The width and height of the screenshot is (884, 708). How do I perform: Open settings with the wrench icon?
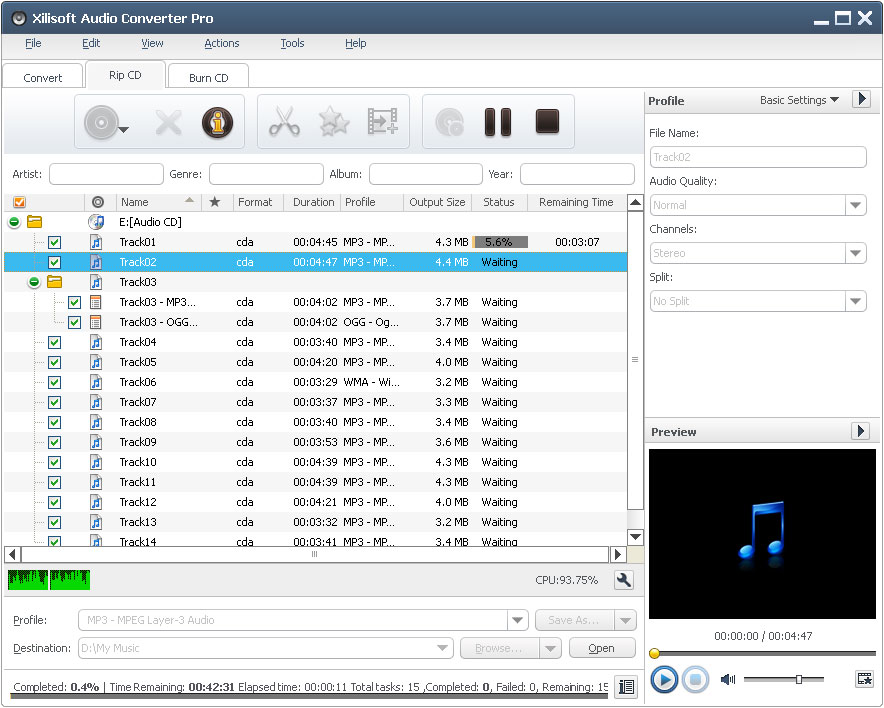click(x=623, y=579)
